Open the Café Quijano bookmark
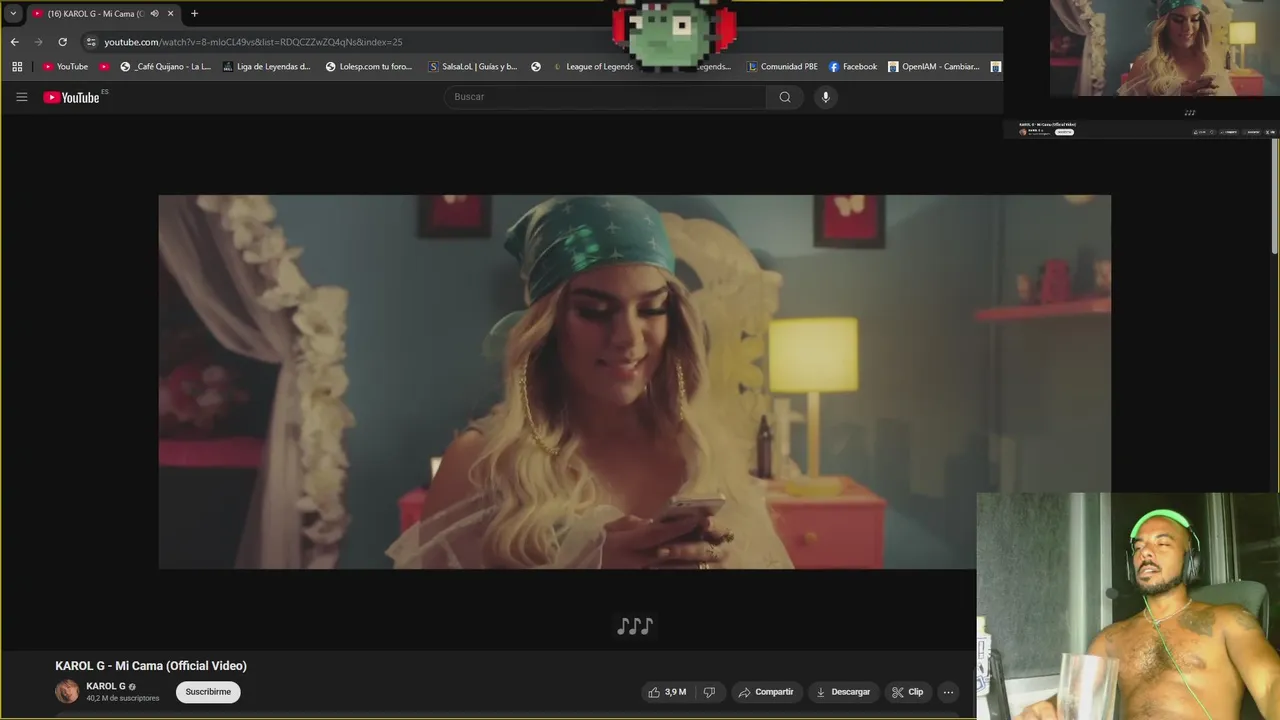Screen dimensions: 1280x720 (165, 67)
